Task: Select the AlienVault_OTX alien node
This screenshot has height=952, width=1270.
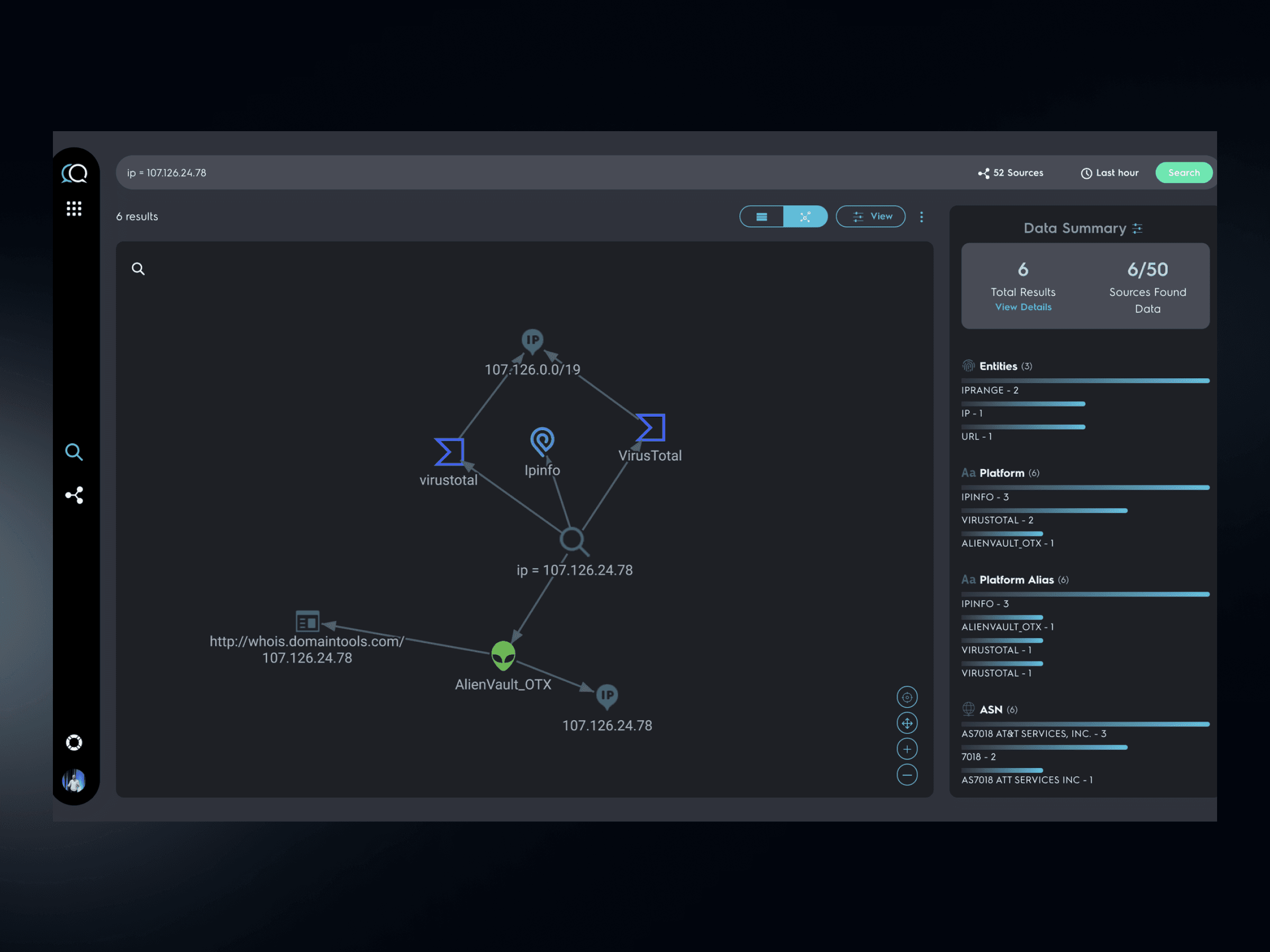Action: [504, 655]
